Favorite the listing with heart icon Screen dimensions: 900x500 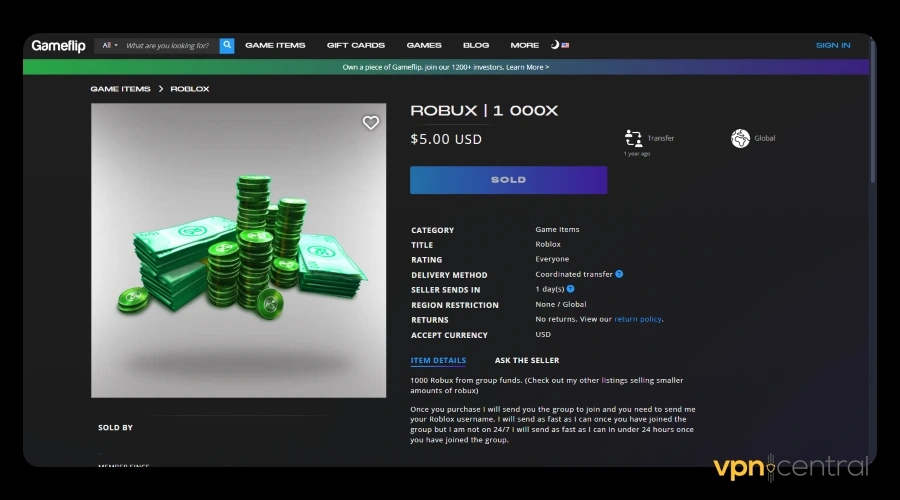click(x=371, y=122)
